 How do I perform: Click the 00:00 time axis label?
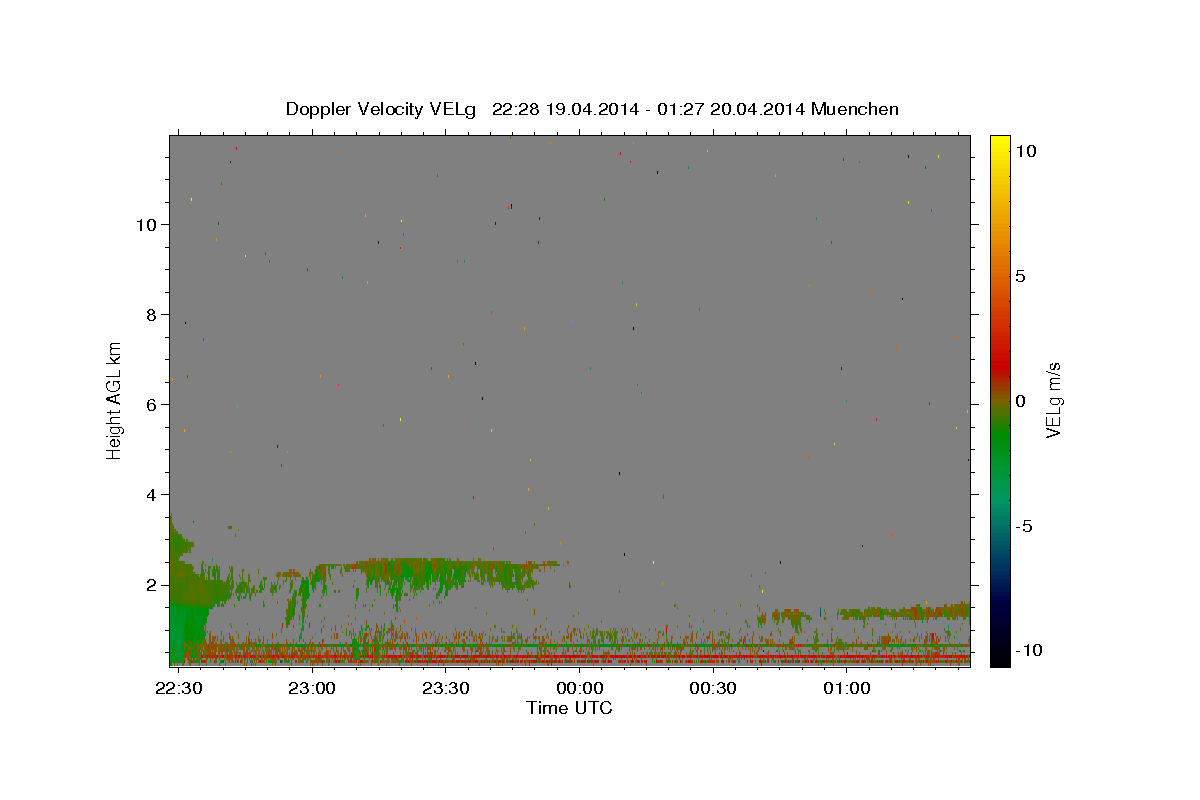pyautogui.click(x=580, y=688)
